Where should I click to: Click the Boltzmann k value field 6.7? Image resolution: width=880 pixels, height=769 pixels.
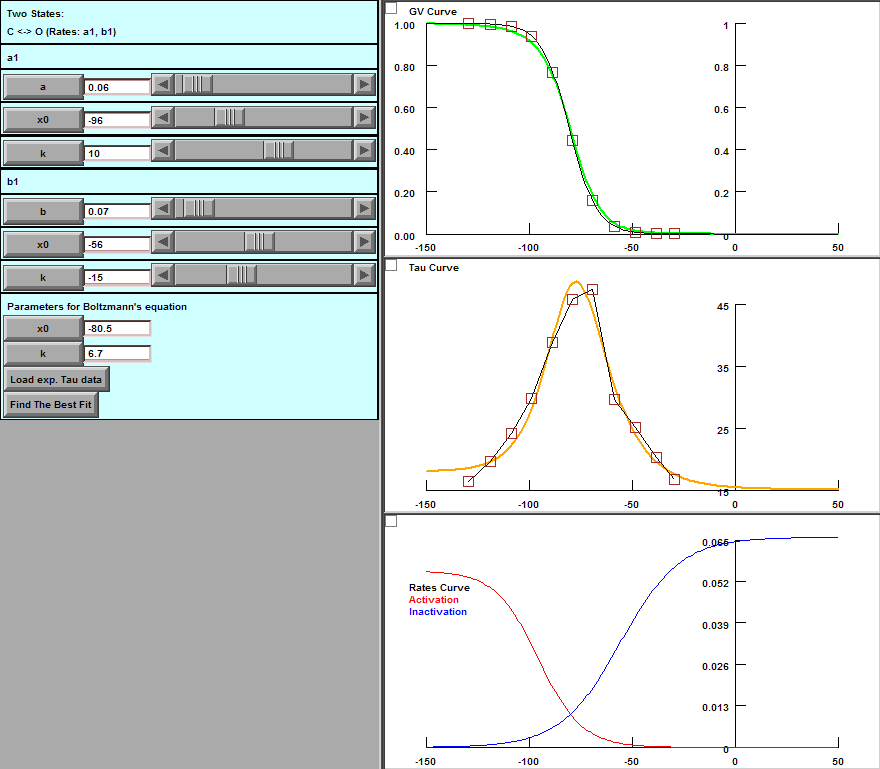[x=117, y=354]
